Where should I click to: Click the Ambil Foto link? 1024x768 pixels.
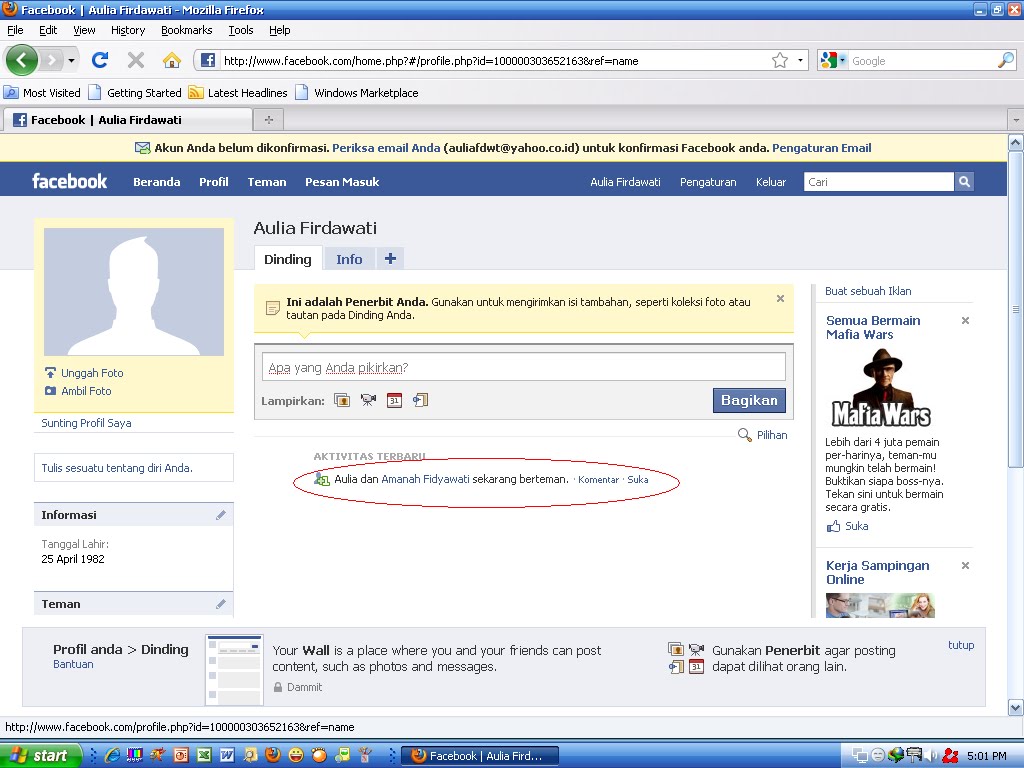point(86,391)
